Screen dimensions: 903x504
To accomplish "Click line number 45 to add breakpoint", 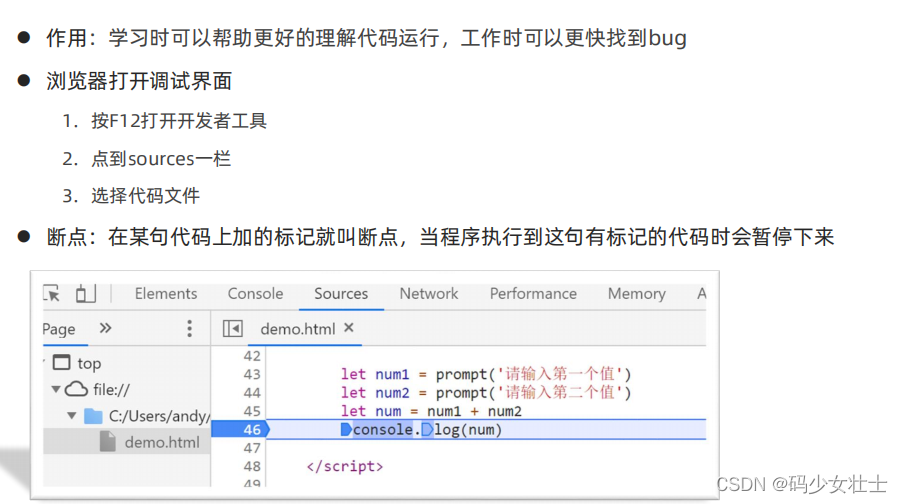I will click(252, 411).
